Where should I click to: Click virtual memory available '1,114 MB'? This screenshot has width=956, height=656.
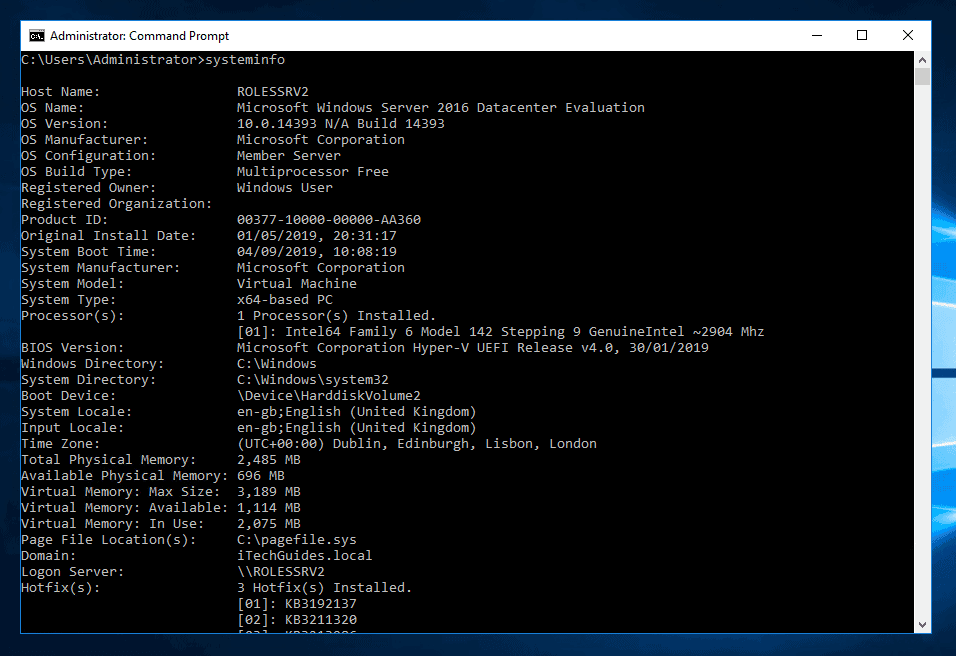pyautogui.click(x=268, y=508)
